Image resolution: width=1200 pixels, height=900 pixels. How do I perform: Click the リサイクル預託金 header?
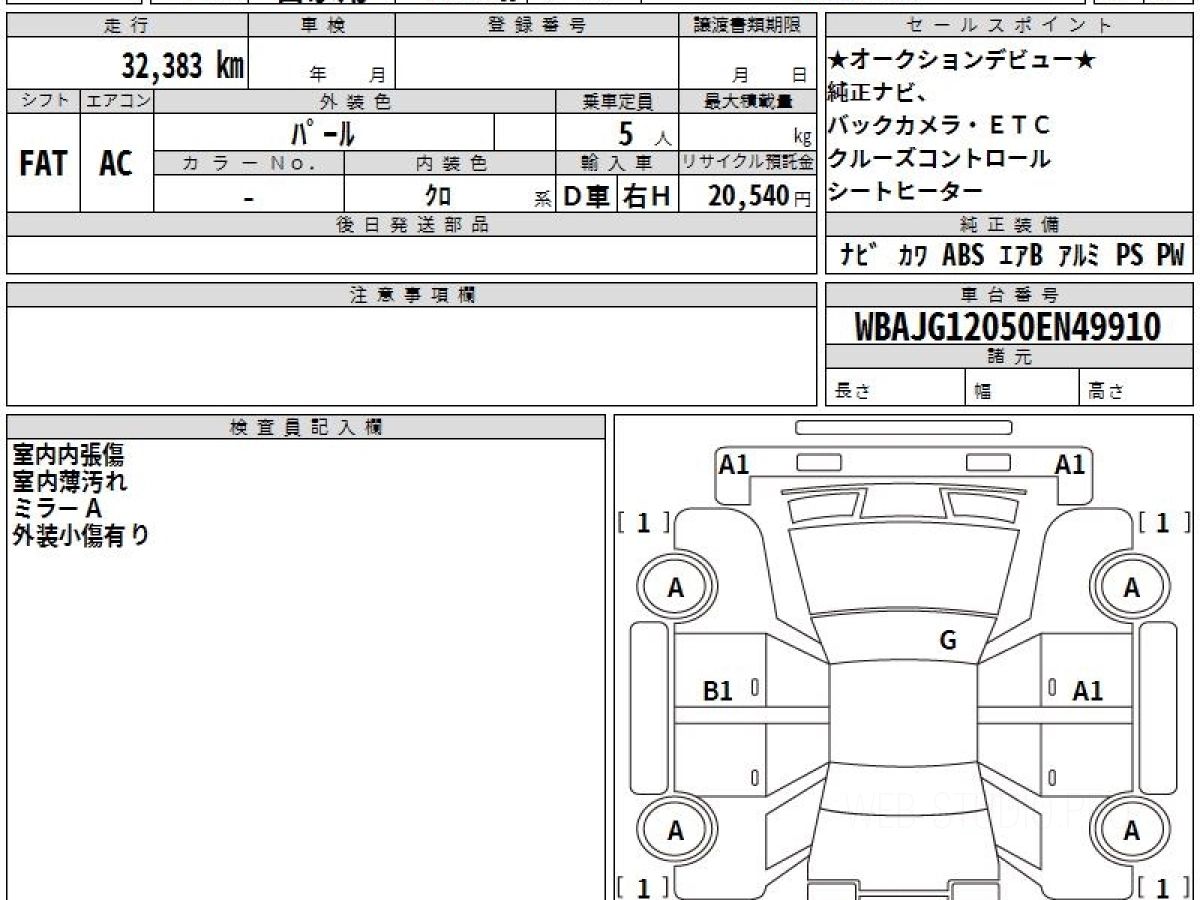click(x=747, y=163)
